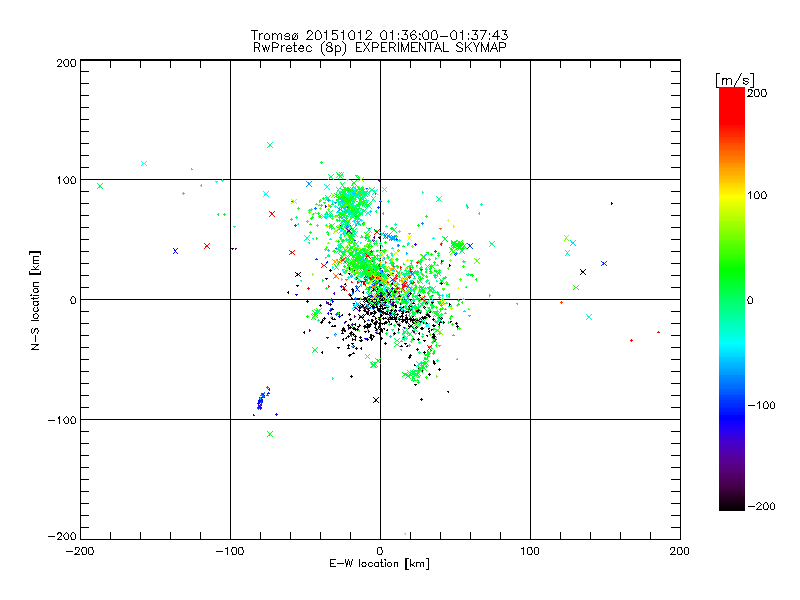This screenshot has height=600, width=800.
Task: Click the colorbar label '0' near green
Action: [750, 301]
